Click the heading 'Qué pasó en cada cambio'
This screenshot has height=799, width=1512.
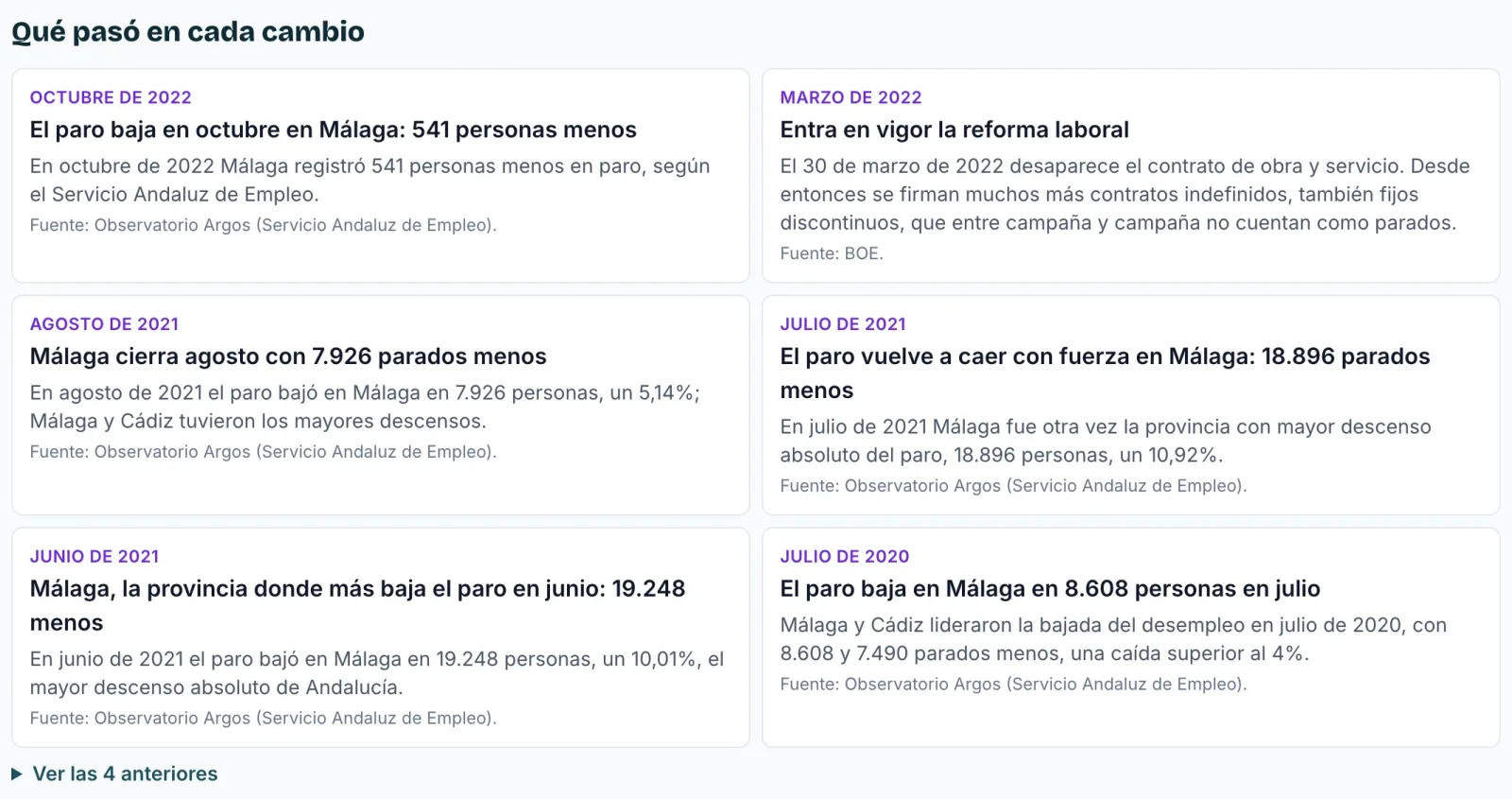(188, 31)
